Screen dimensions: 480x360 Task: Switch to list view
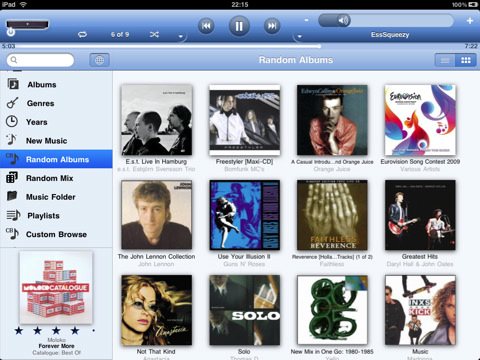pos(445,60)
